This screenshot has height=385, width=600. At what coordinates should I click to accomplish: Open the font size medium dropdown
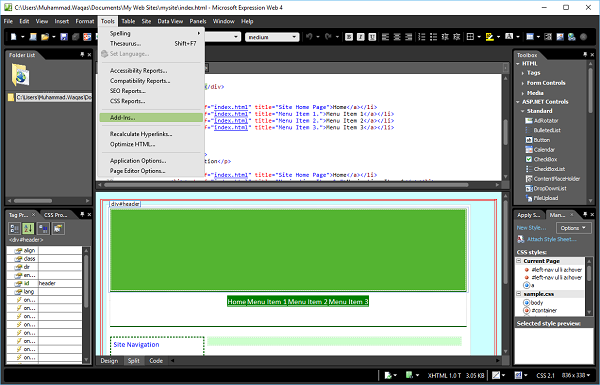(272, 37)
